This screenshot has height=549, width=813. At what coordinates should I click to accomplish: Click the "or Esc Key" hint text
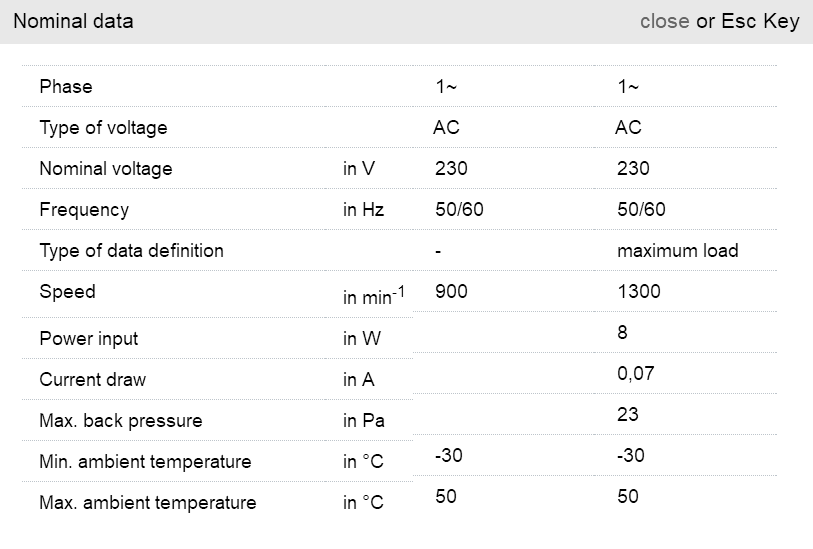(748, 21)
